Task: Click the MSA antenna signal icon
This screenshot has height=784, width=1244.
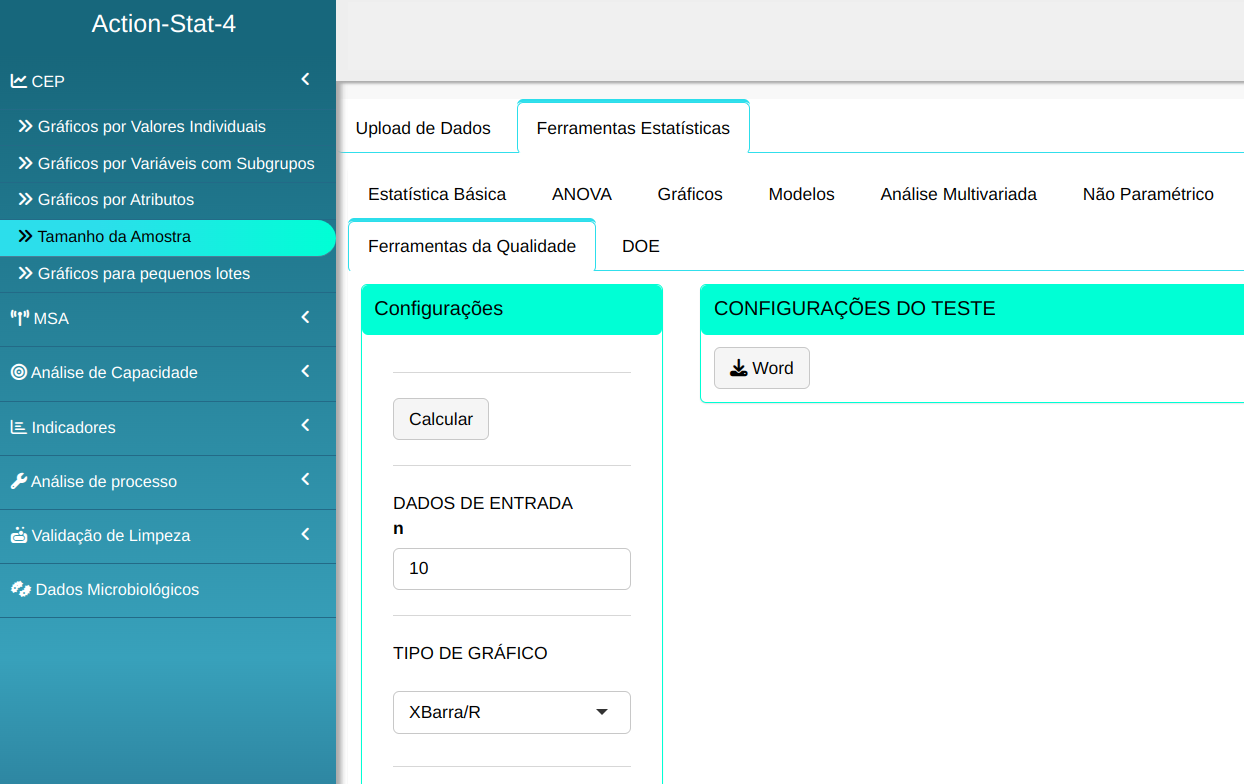Action: (x=20, y=318)
